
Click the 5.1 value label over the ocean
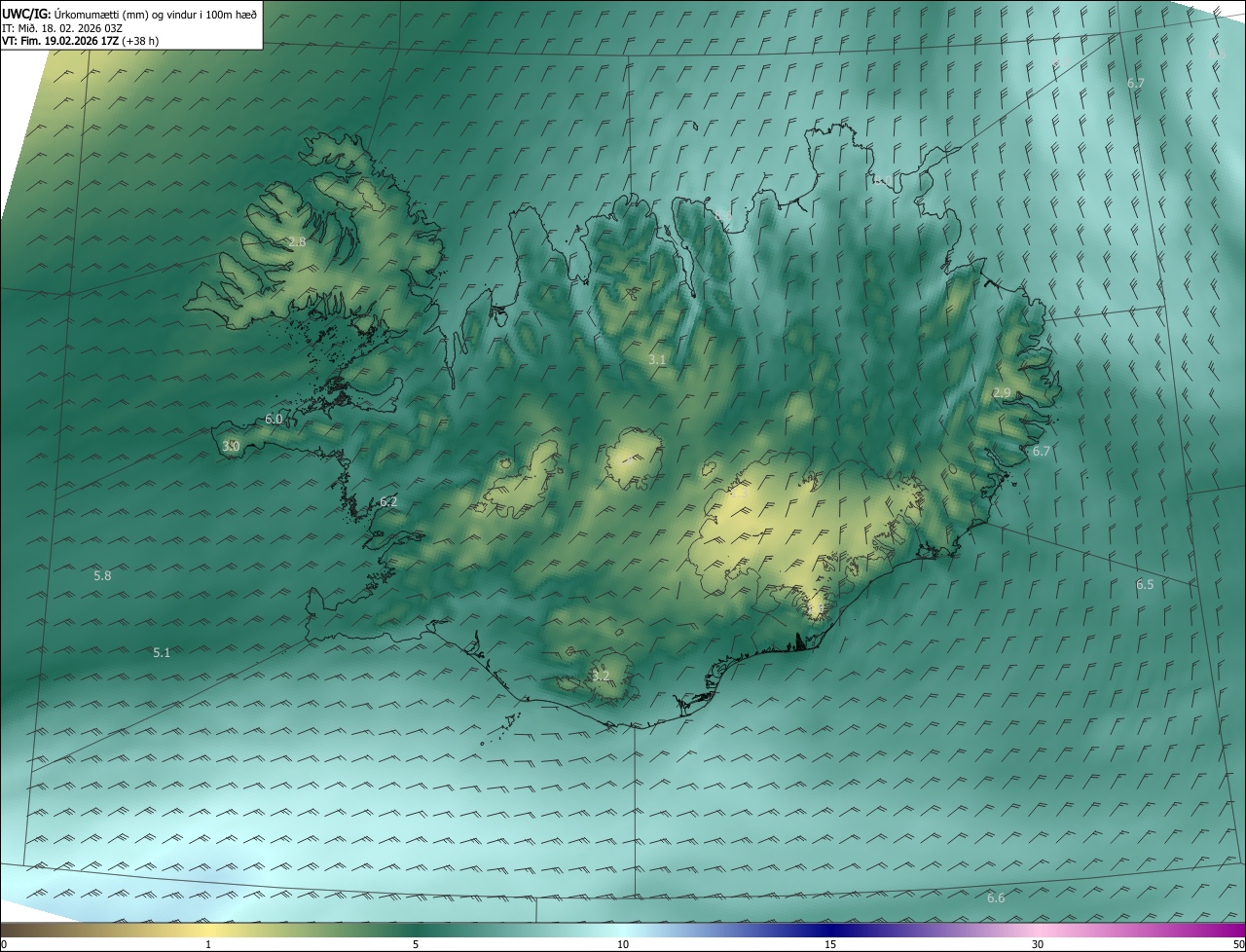coord(162,652)
